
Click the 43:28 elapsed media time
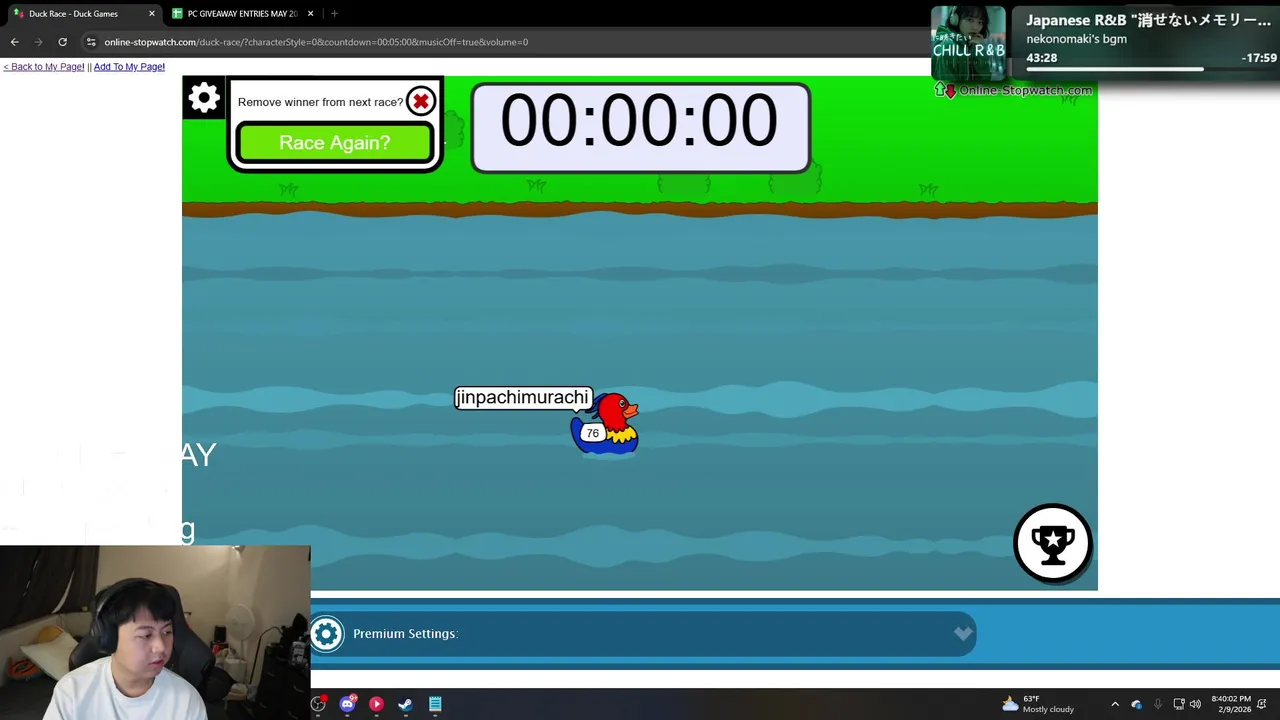[1041, 58]
